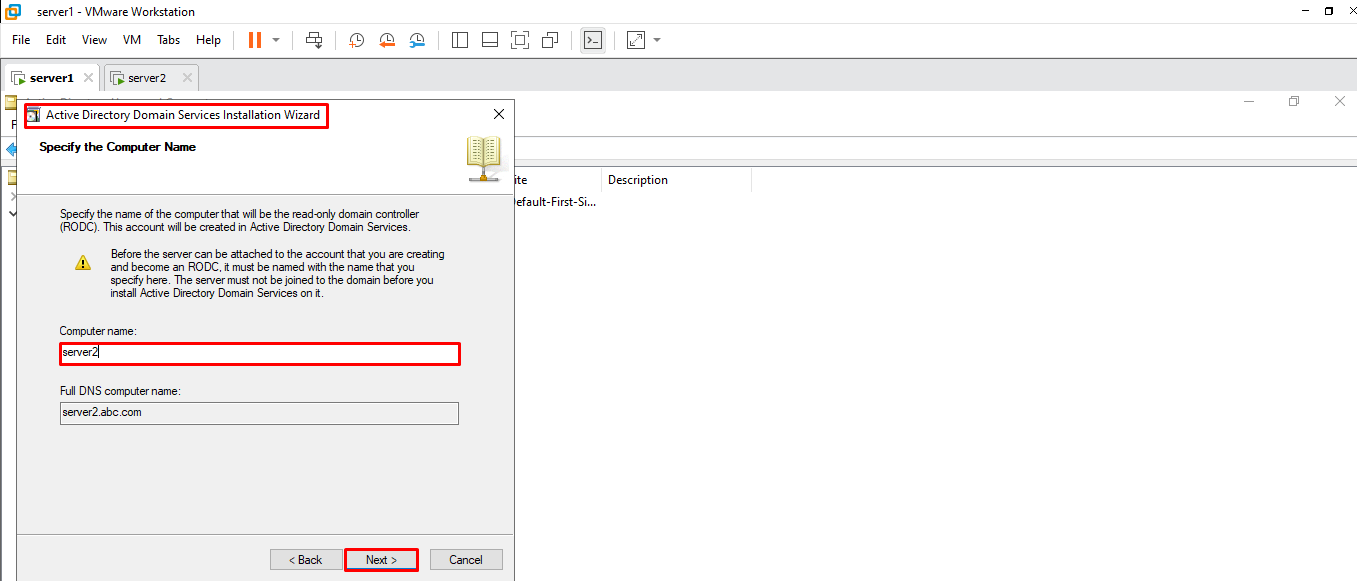
Task: Maximize the VMware Workstation window
Action: [x=1328, y=11]
